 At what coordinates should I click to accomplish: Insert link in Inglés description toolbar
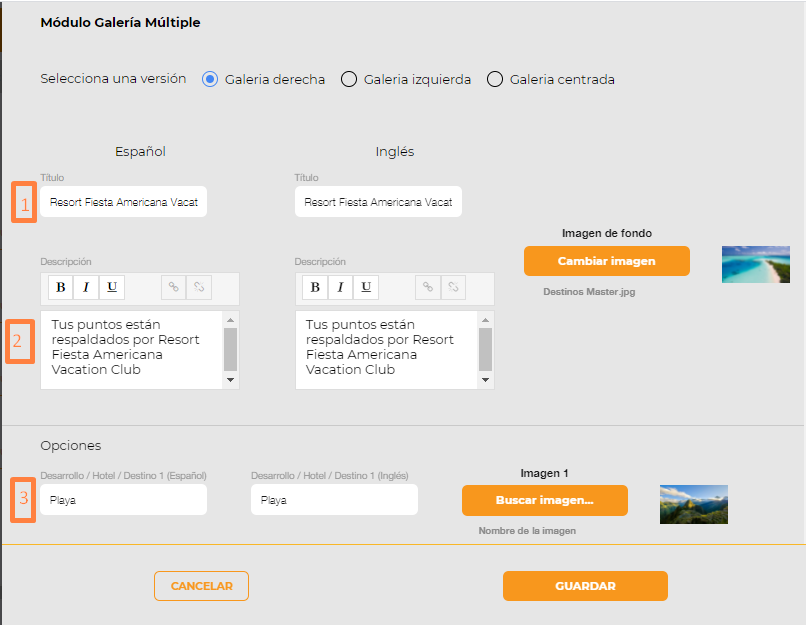428,287
